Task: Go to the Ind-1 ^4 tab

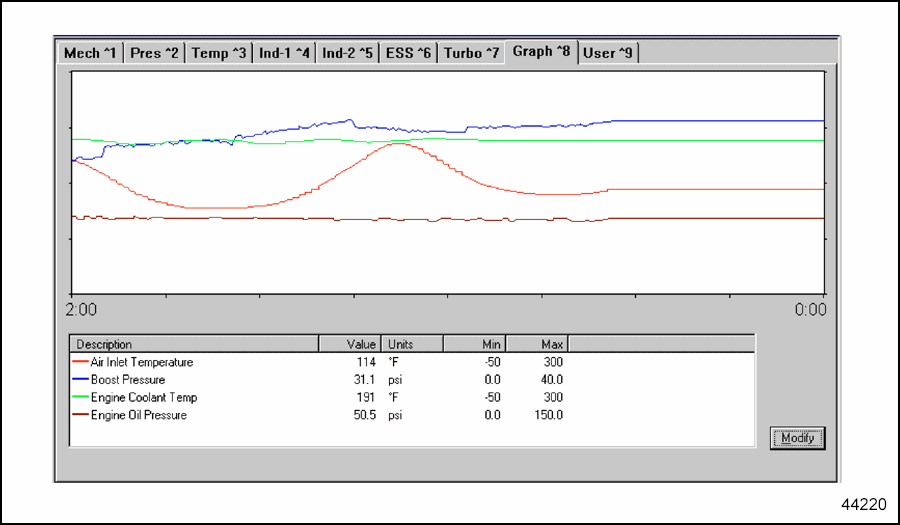Action: [x=284, y=53]
